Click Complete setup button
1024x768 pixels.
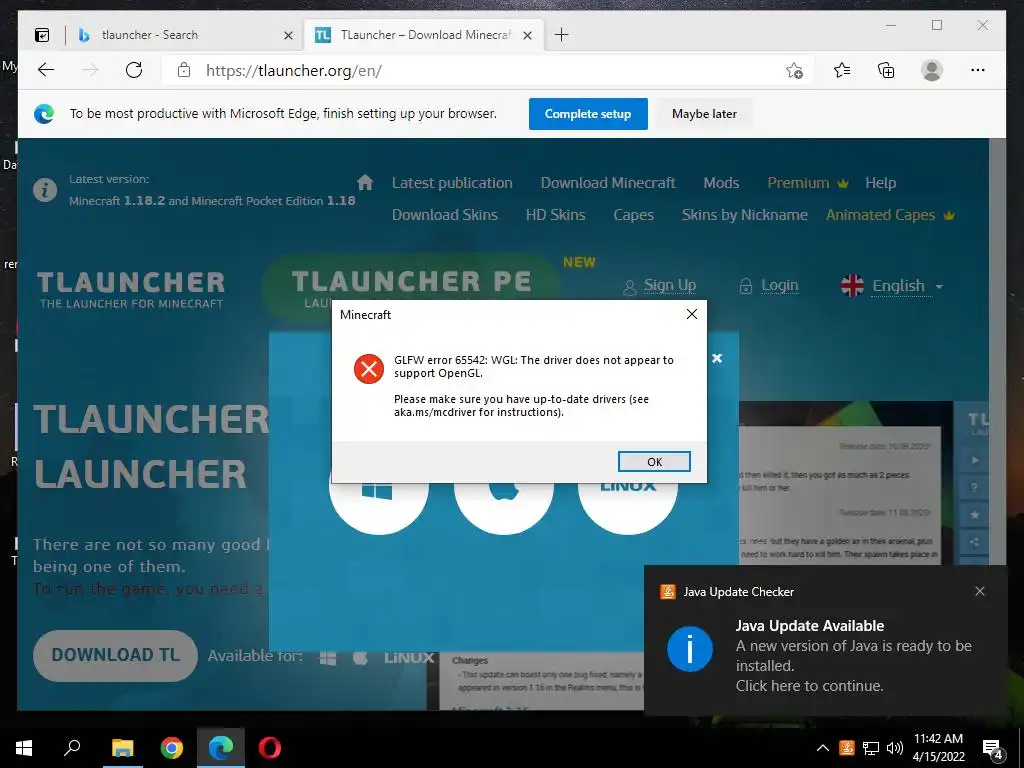point(588,114)
